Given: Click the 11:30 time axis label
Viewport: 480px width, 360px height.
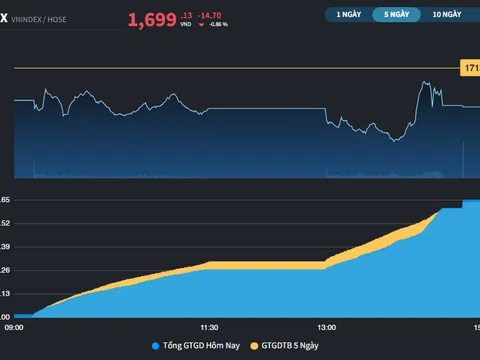Looking at the screenshot, I should tap(209, 328).
